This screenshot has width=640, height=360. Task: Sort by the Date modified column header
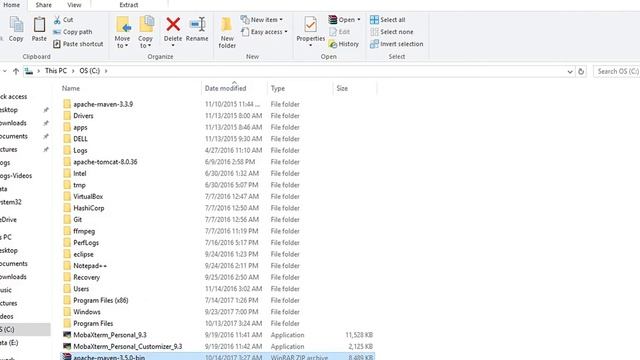click(225, 88)
